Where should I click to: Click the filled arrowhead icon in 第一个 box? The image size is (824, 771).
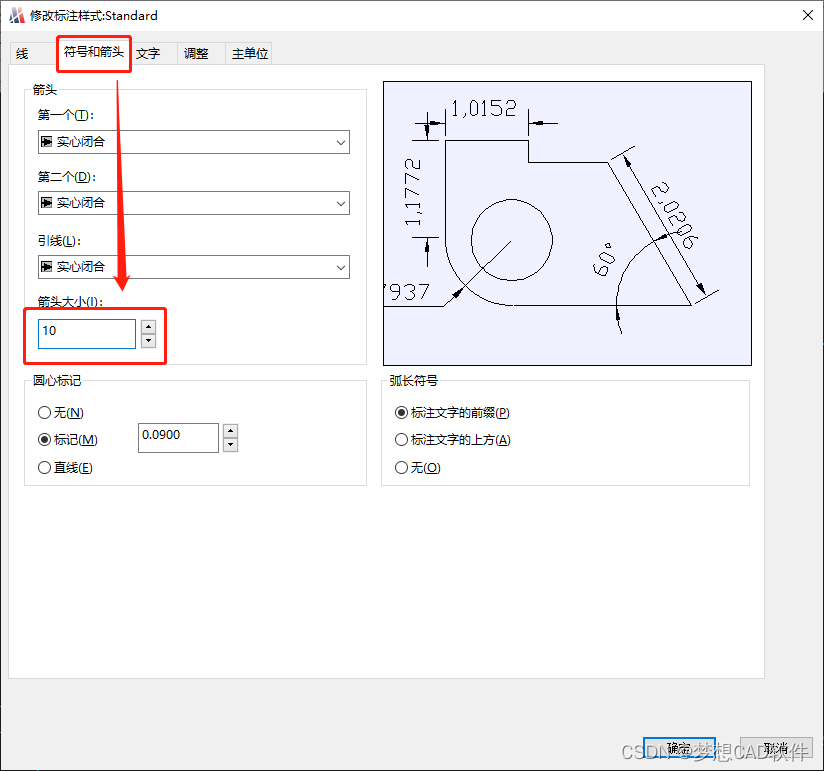tap(47, 141)
